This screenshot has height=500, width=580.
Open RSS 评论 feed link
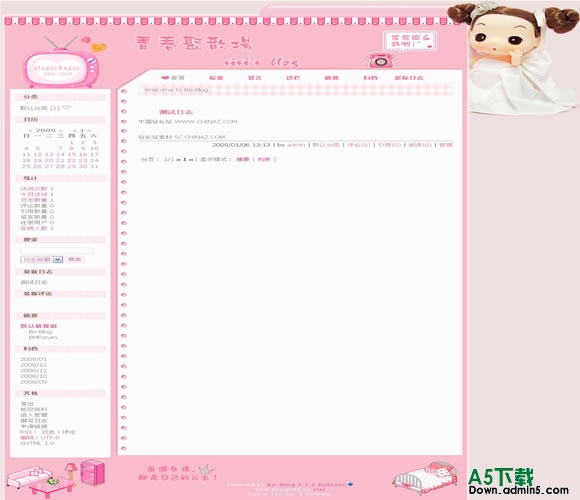click(x=69, y=432)
